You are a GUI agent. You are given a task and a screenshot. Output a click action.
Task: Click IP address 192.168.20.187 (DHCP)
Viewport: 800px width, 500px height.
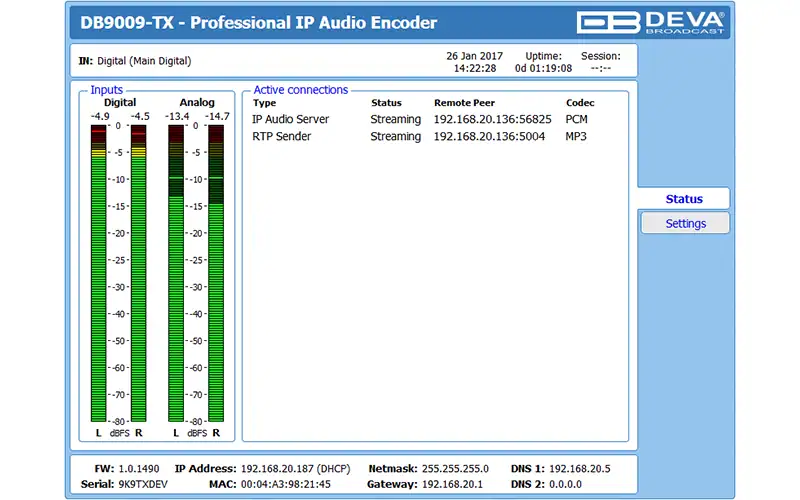[x=295, y=469]
